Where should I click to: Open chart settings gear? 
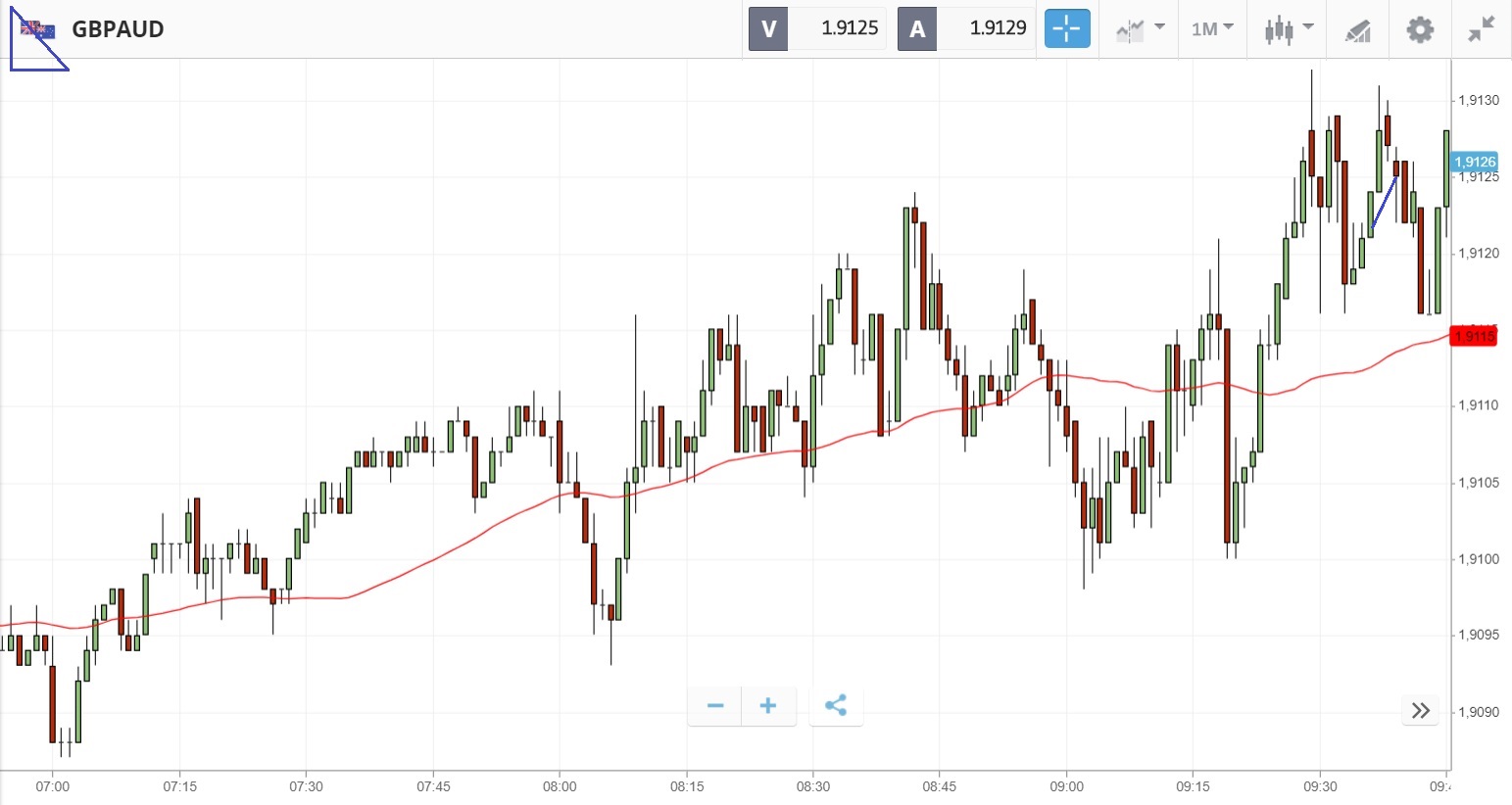tap(1420, 29)
